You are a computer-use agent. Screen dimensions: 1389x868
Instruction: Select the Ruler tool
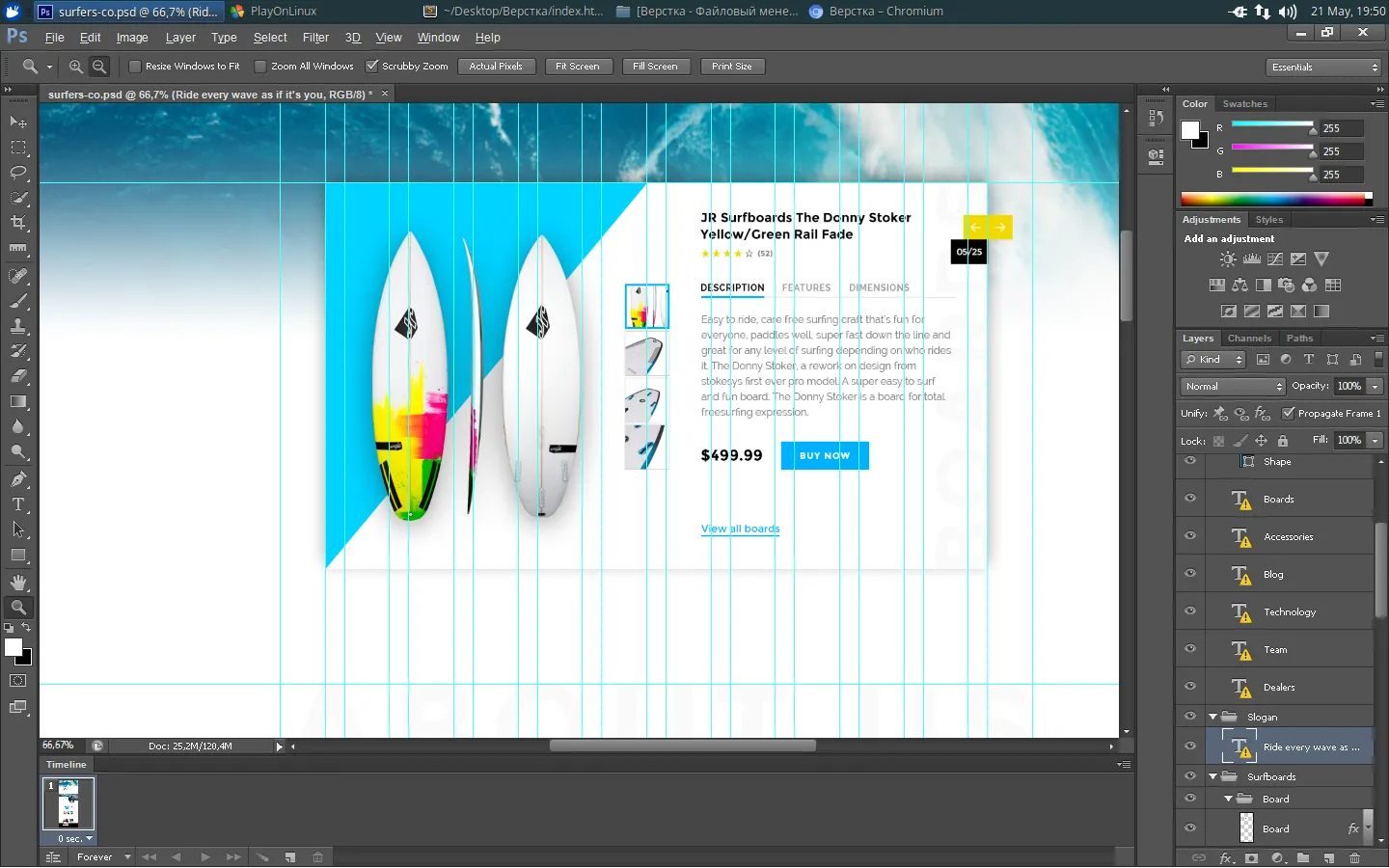point(18,248)
